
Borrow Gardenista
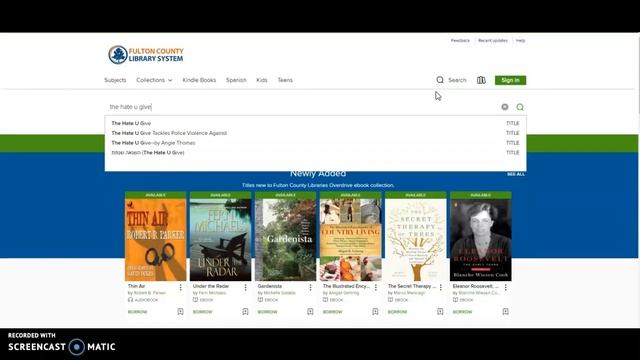(267, 312)
